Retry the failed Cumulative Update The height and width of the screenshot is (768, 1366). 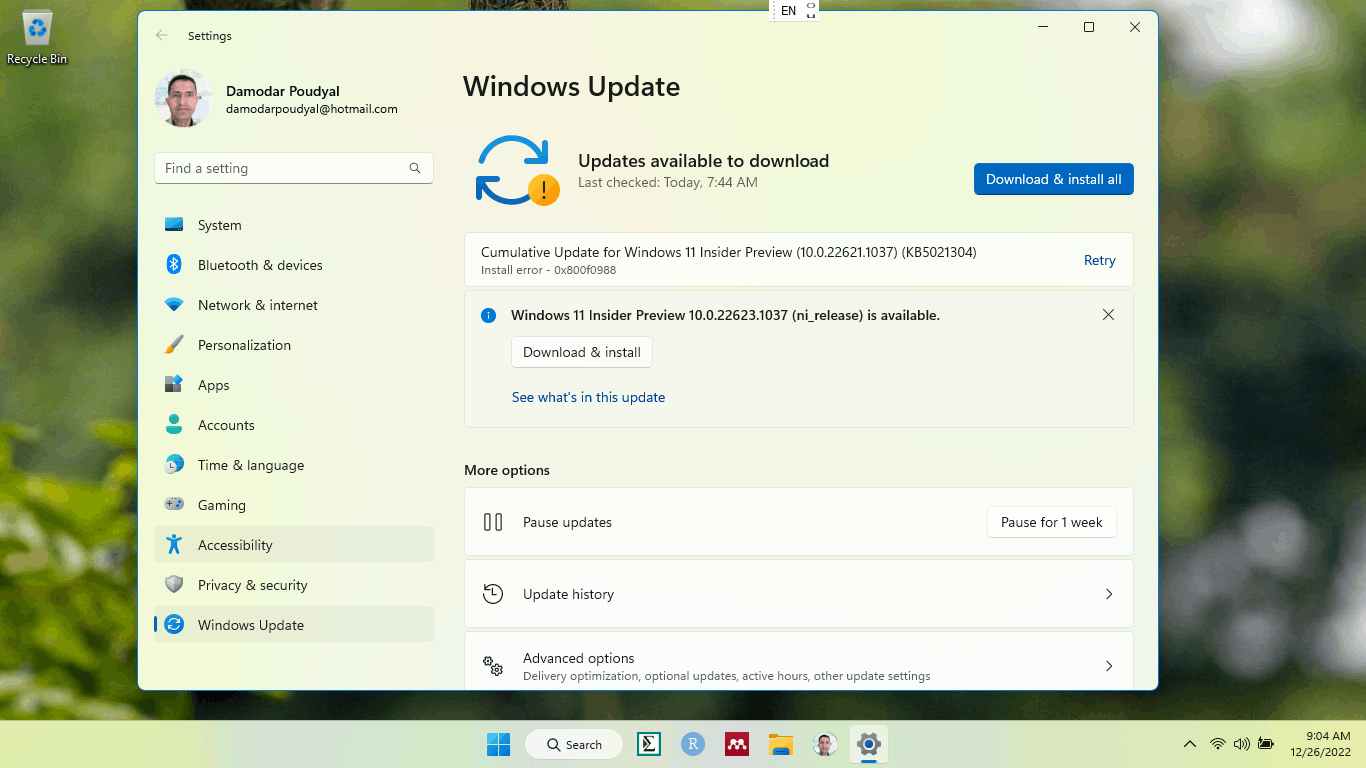tap(1099, 260)
